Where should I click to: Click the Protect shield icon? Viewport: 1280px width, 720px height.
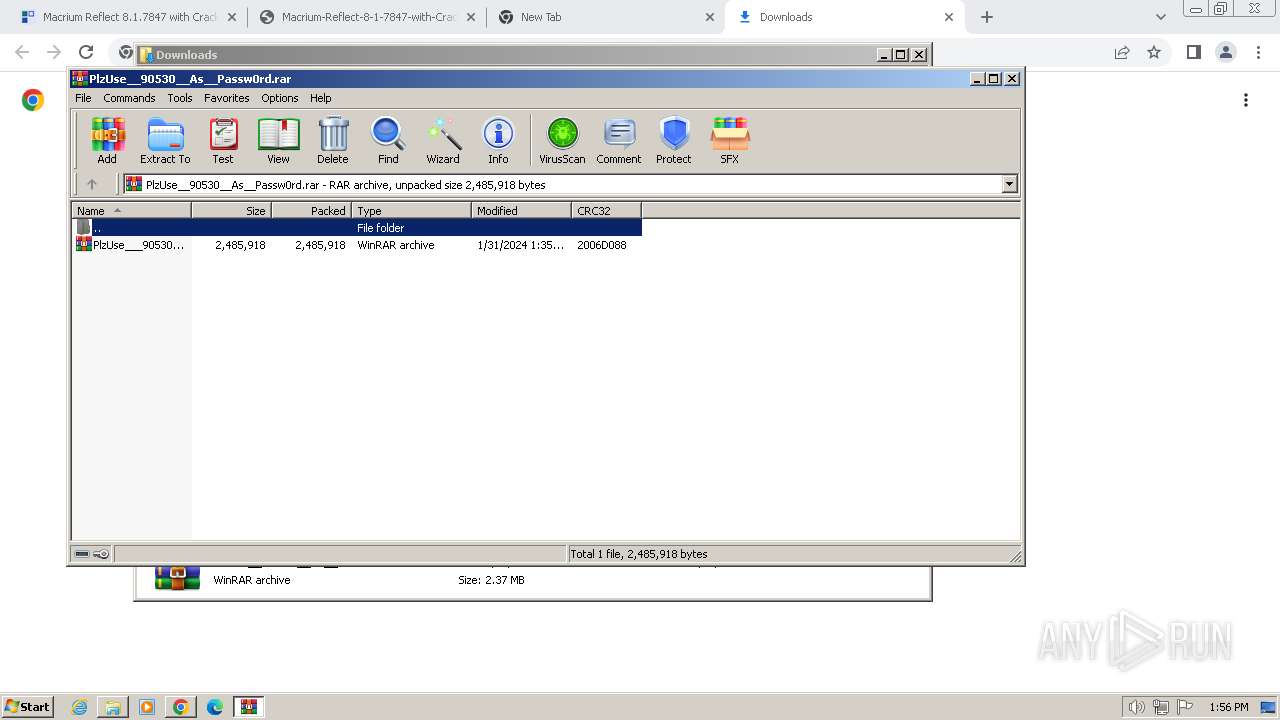click(674, 140)
